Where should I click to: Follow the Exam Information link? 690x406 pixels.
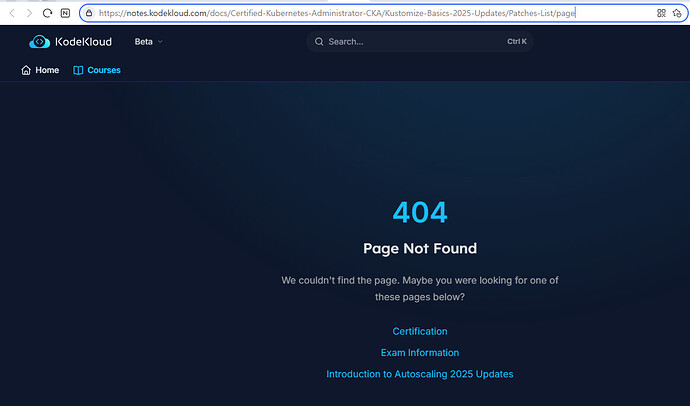(420, 353)
